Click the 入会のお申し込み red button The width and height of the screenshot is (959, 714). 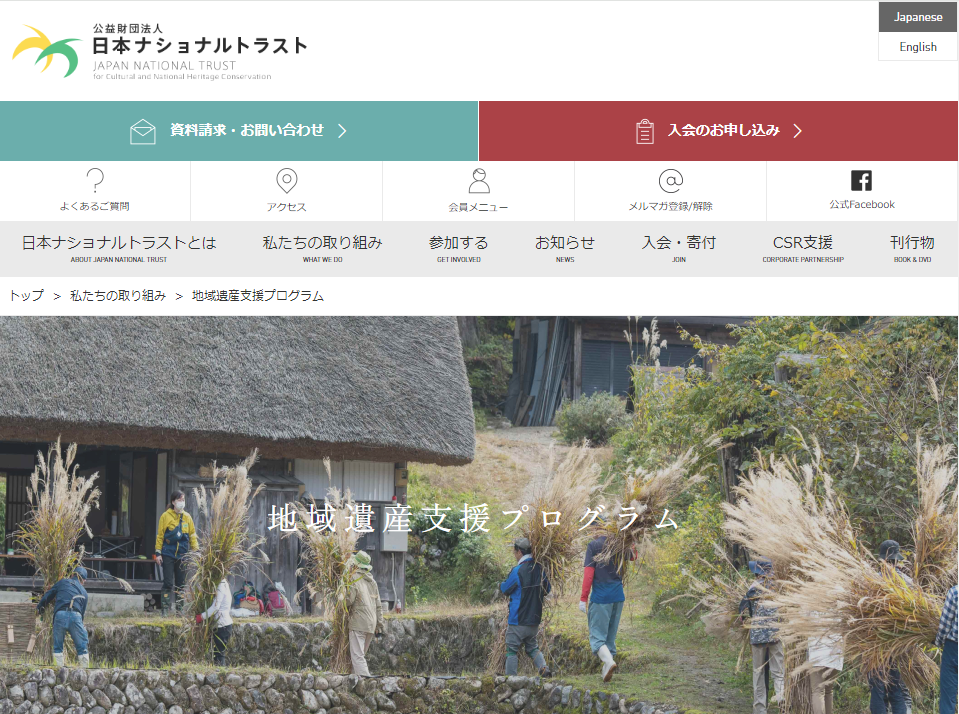coord(719,130)
